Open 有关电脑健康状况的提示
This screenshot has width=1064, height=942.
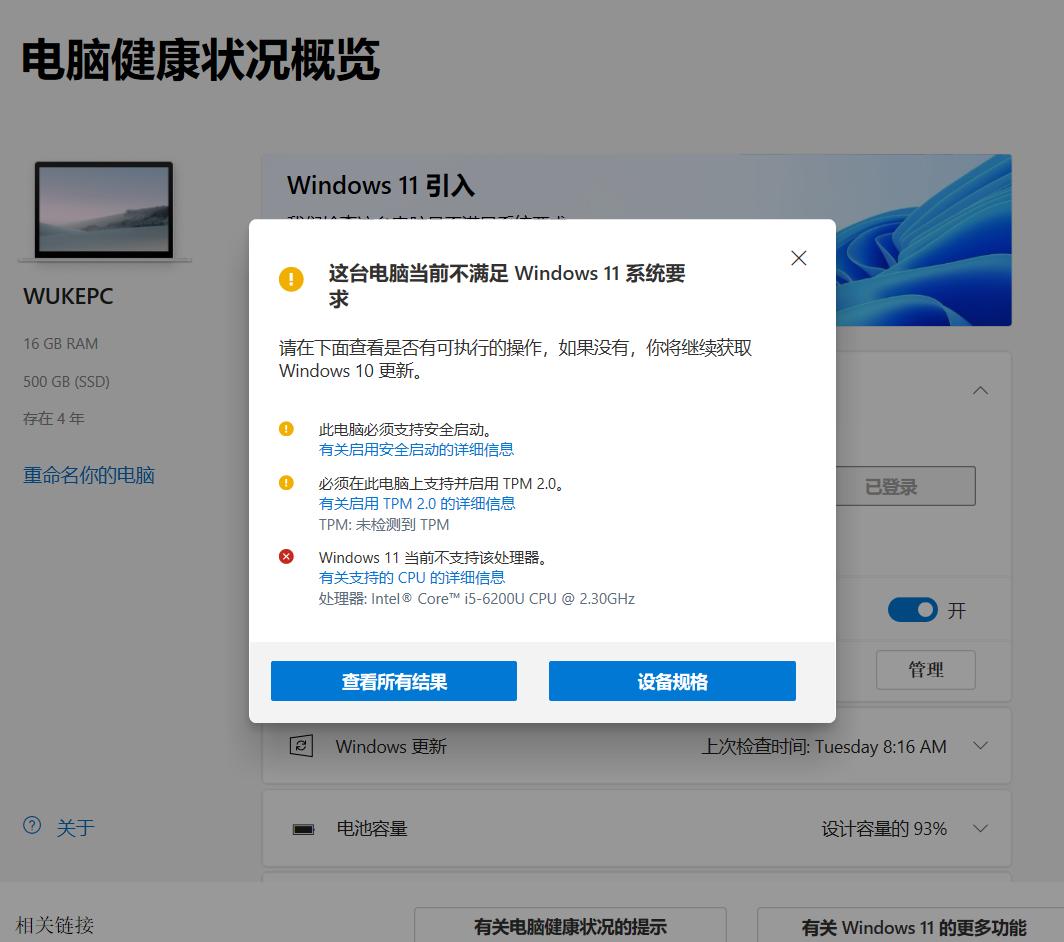coord(571,927)
